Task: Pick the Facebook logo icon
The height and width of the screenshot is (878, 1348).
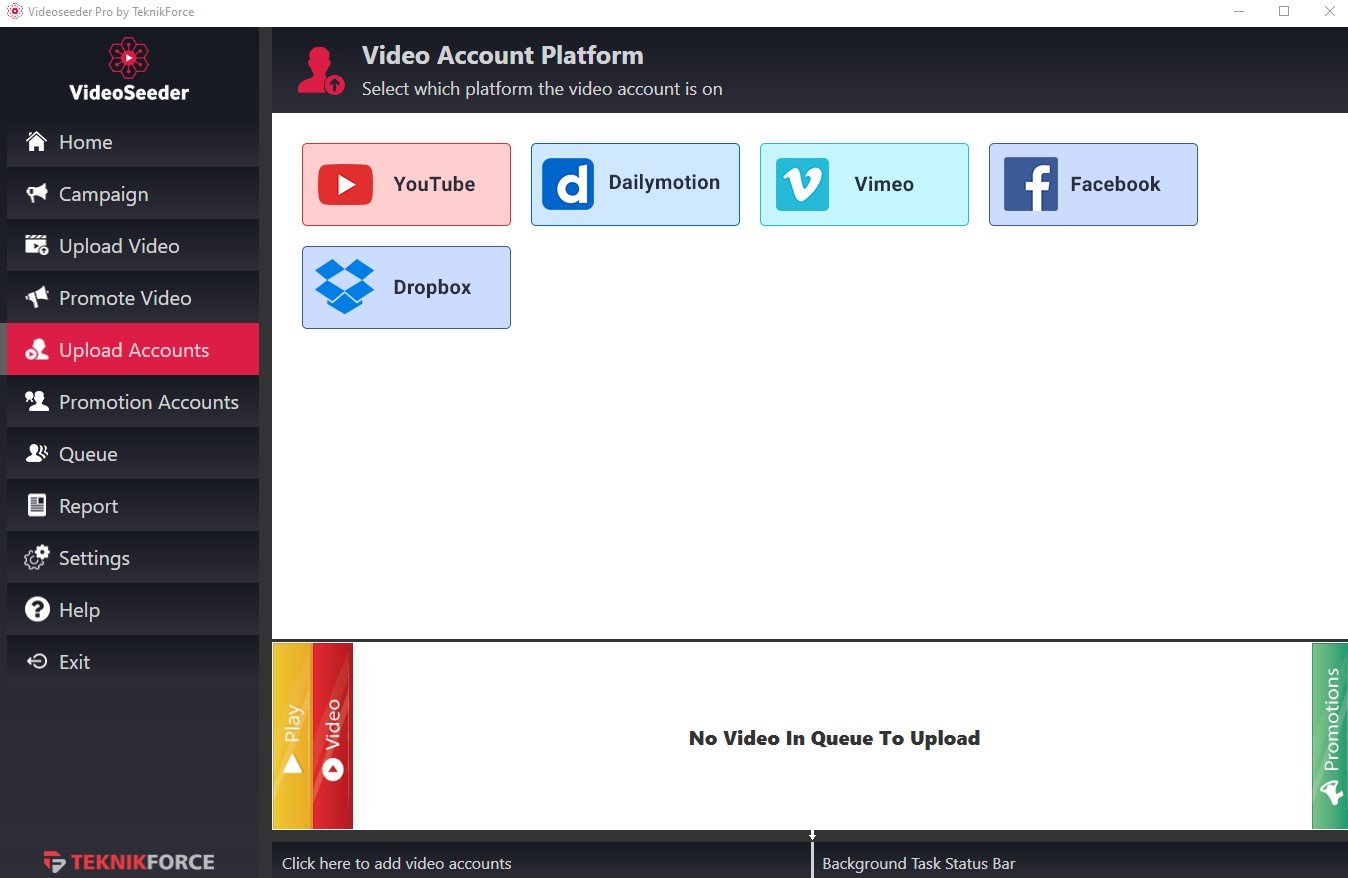Action: coord(1030,184)
